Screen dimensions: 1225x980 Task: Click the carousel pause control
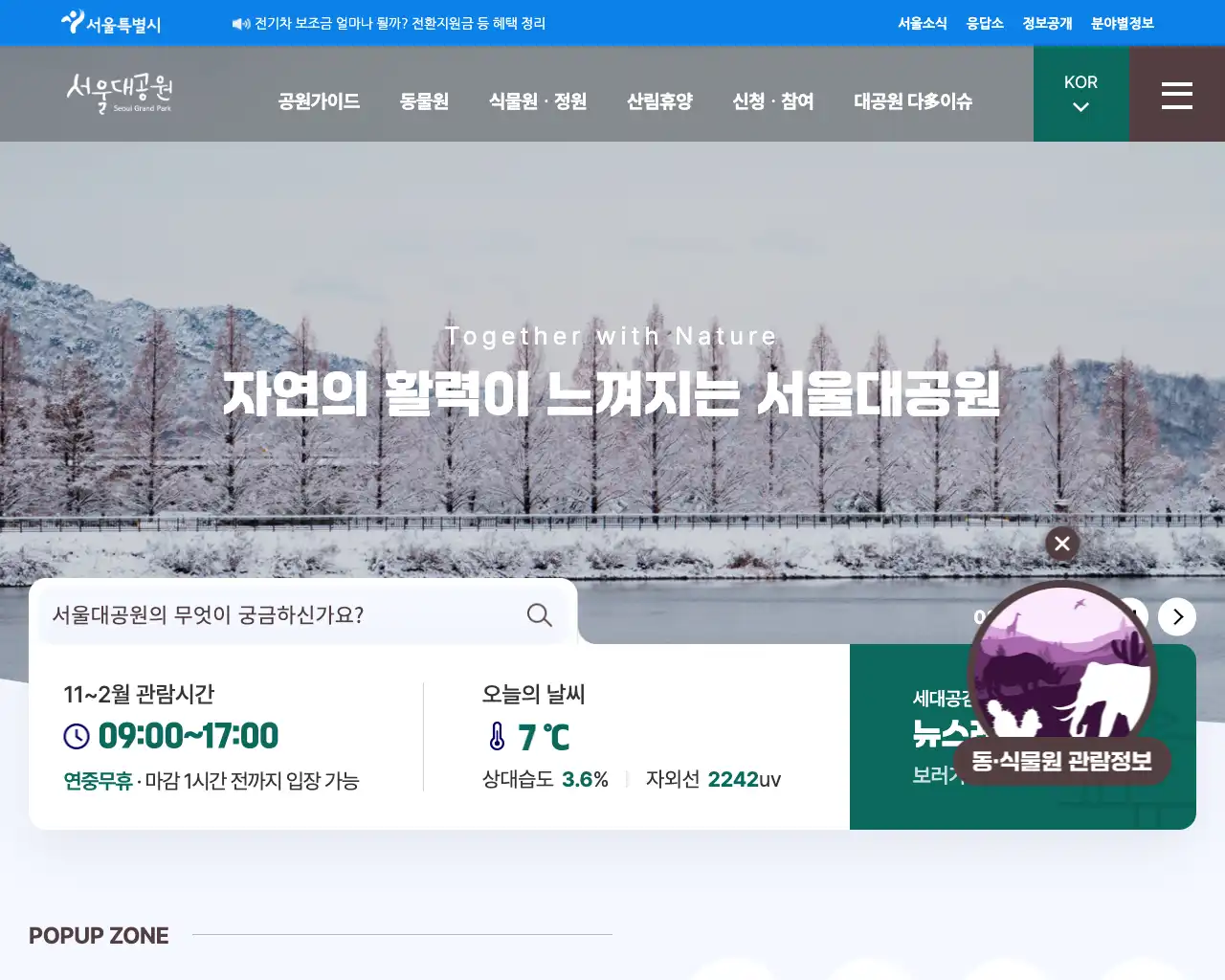point(1133,616)
